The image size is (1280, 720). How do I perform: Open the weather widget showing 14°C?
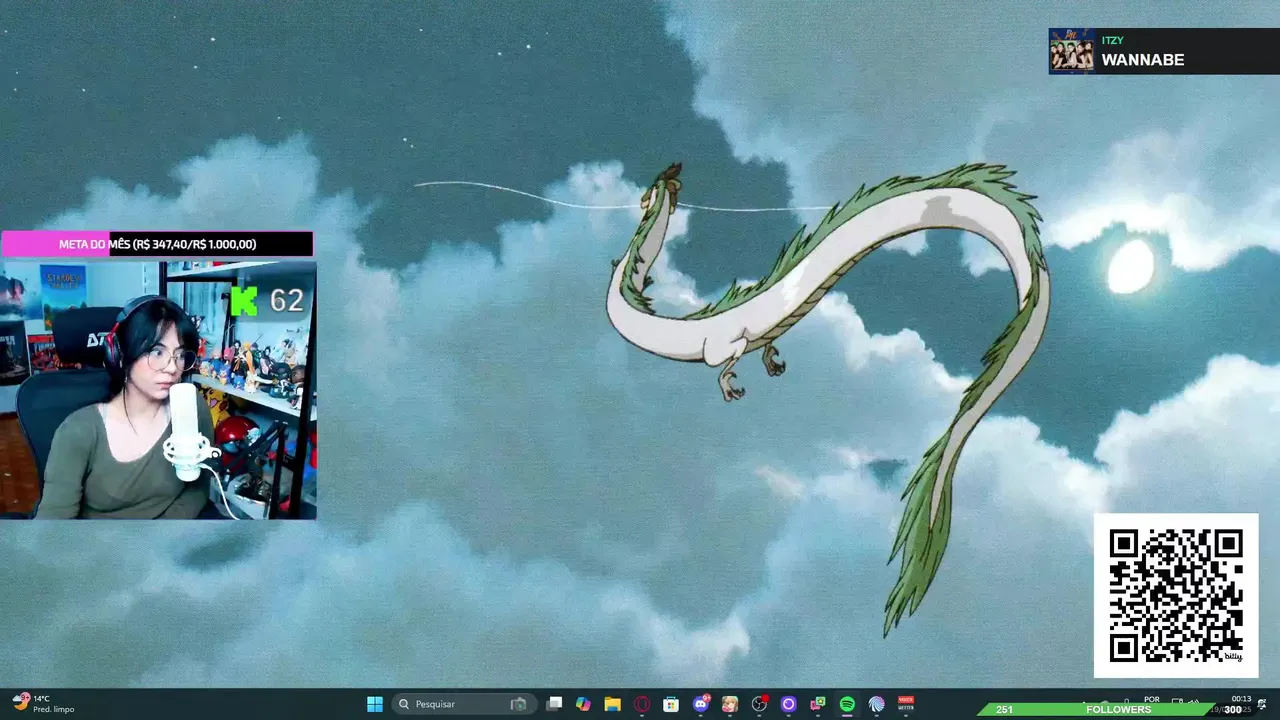(x=44, y=704)
